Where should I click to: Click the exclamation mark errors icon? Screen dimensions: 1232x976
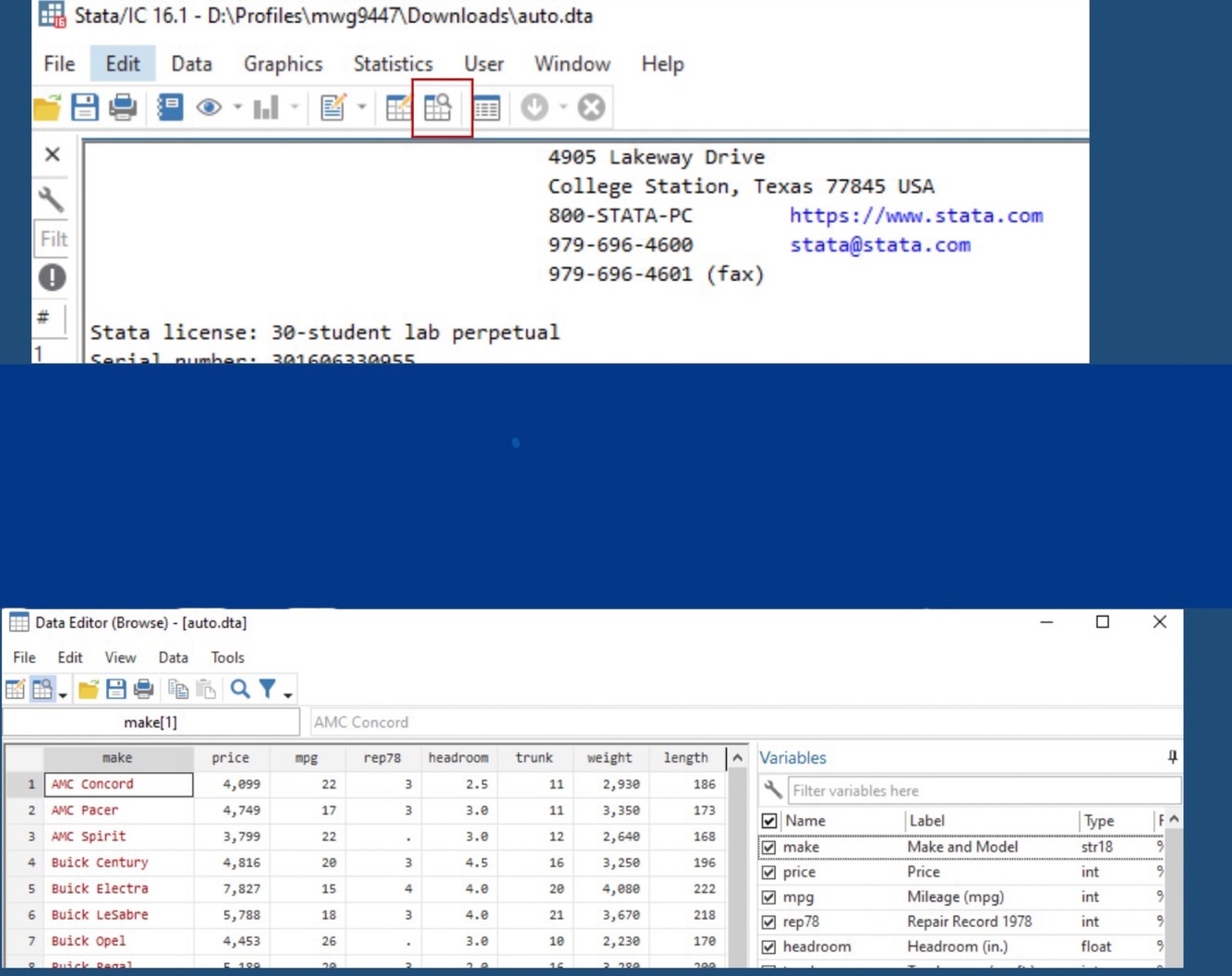point(52,277)
